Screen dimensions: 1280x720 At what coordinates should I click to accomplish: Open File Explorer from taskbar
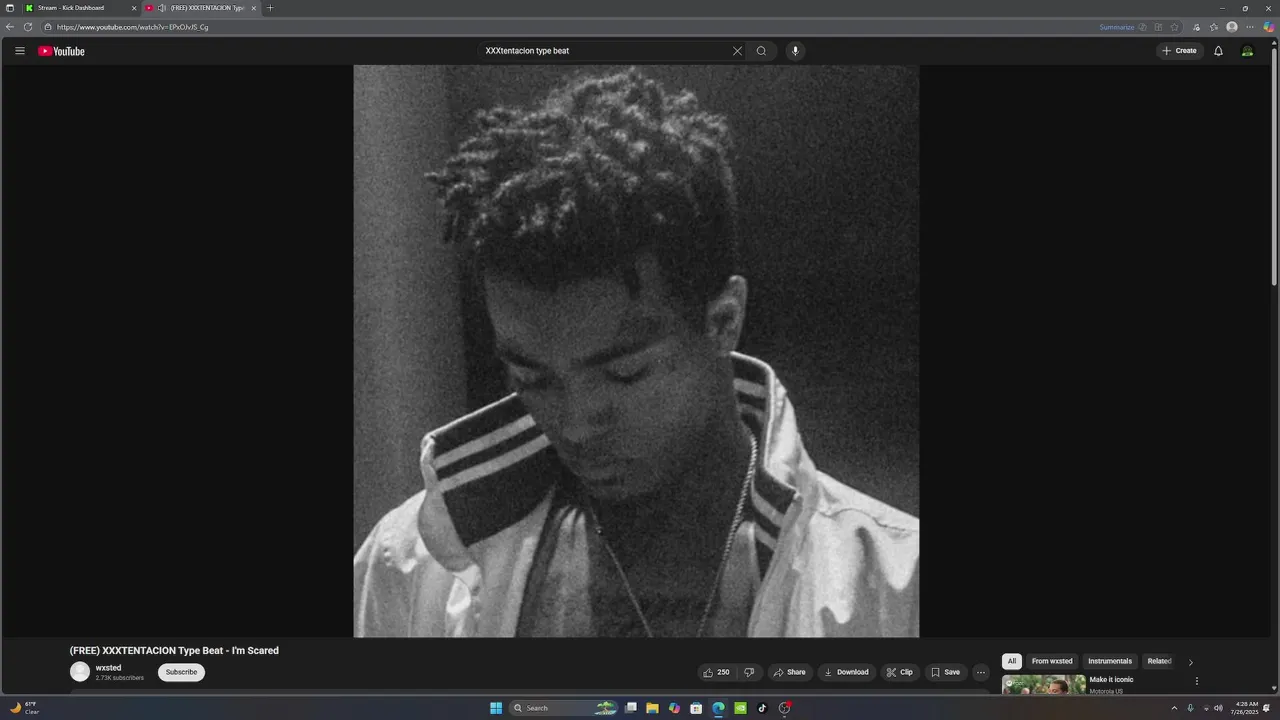click(x=652, y=708)
